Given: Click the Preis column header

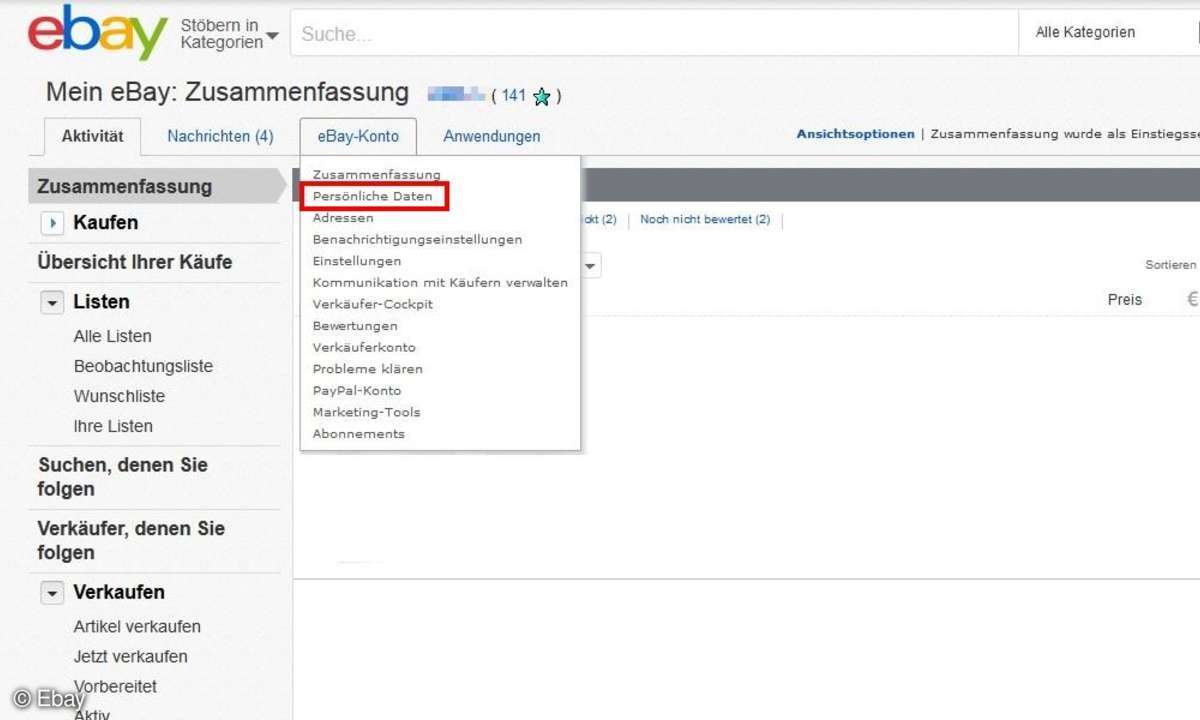Looking at the screenshot, I should point(1125,299).
